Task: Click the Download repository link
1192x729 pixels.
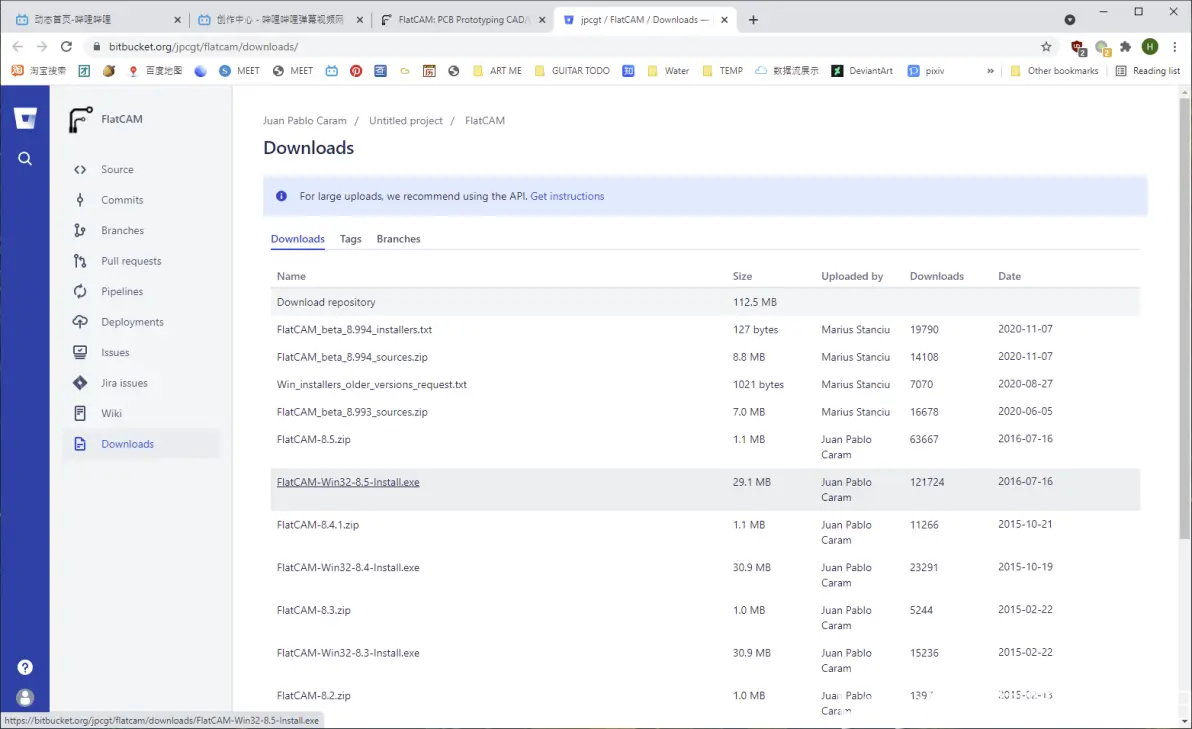Action: tap(326, 302)
